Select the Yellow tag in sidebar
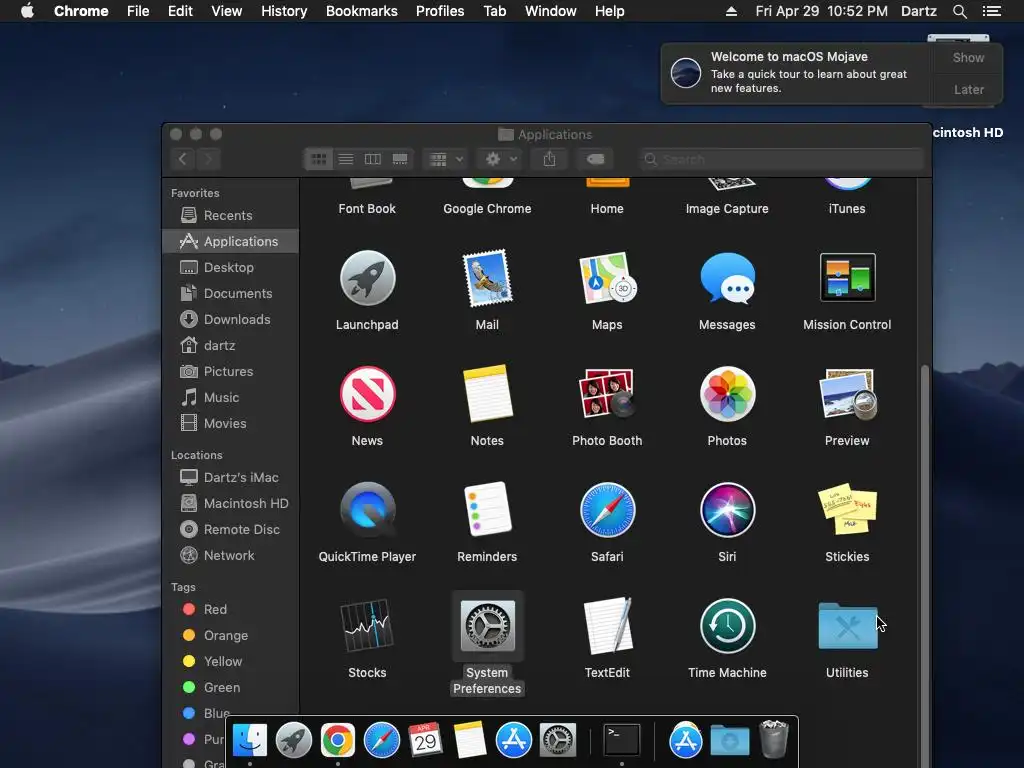1024x768 pixels. (230, 661)
